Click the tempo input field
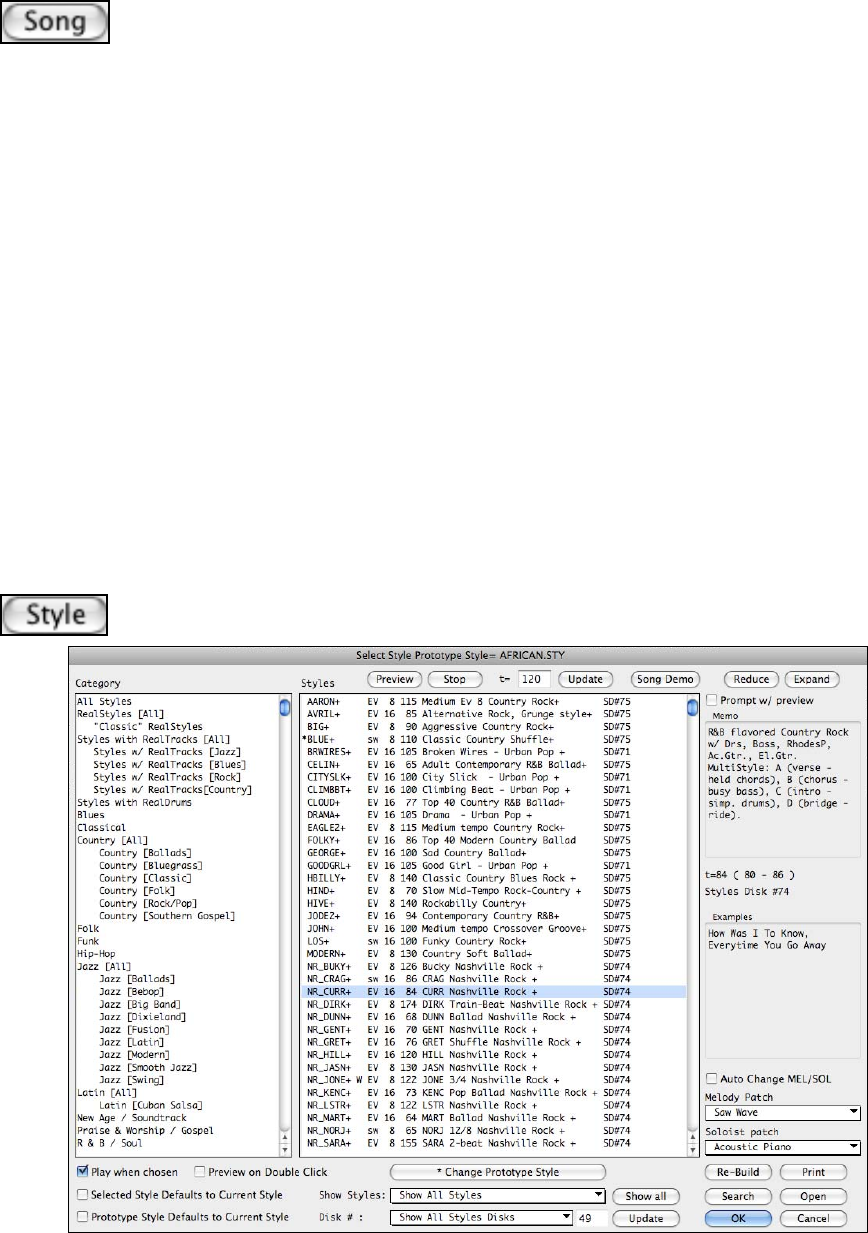Screen dimensions: 868x1233 pos(529,679)
